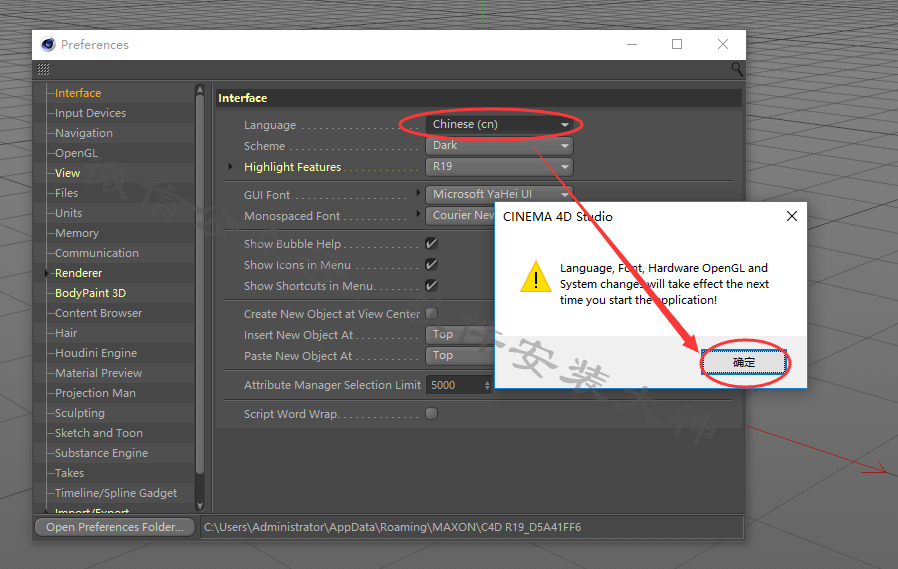Minimize the Preferences window
Viewport: 898px width, 569px height.
pyautogui.click(x=632, y=44)
